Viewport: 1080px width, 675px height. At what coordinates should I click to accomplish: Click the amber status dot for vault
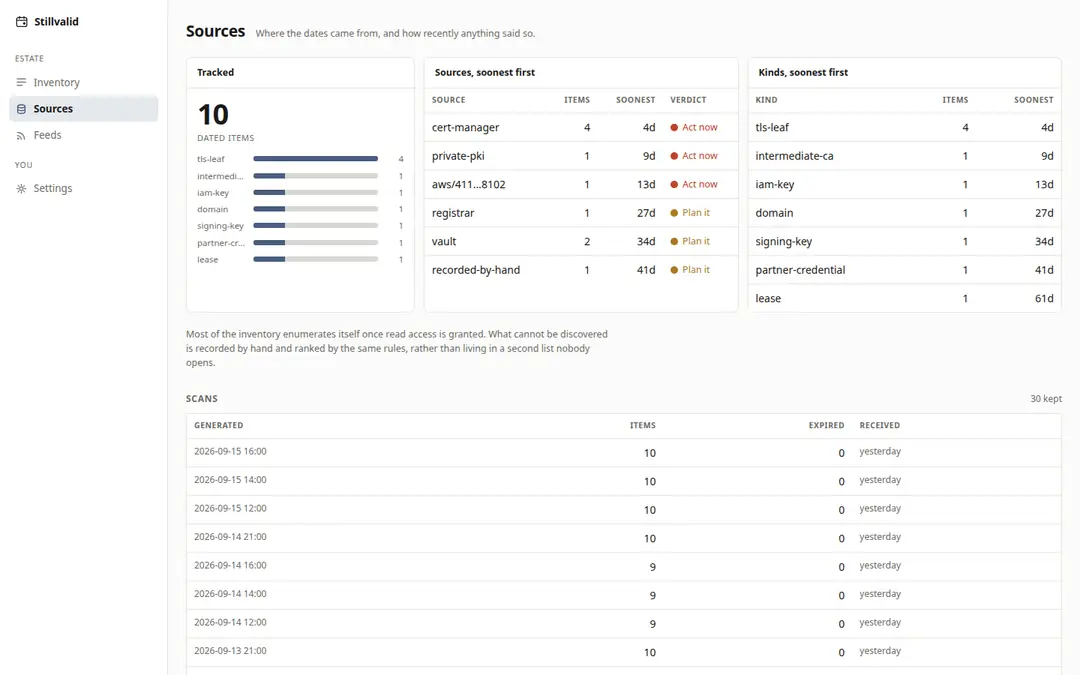click(x=674, y=242)
